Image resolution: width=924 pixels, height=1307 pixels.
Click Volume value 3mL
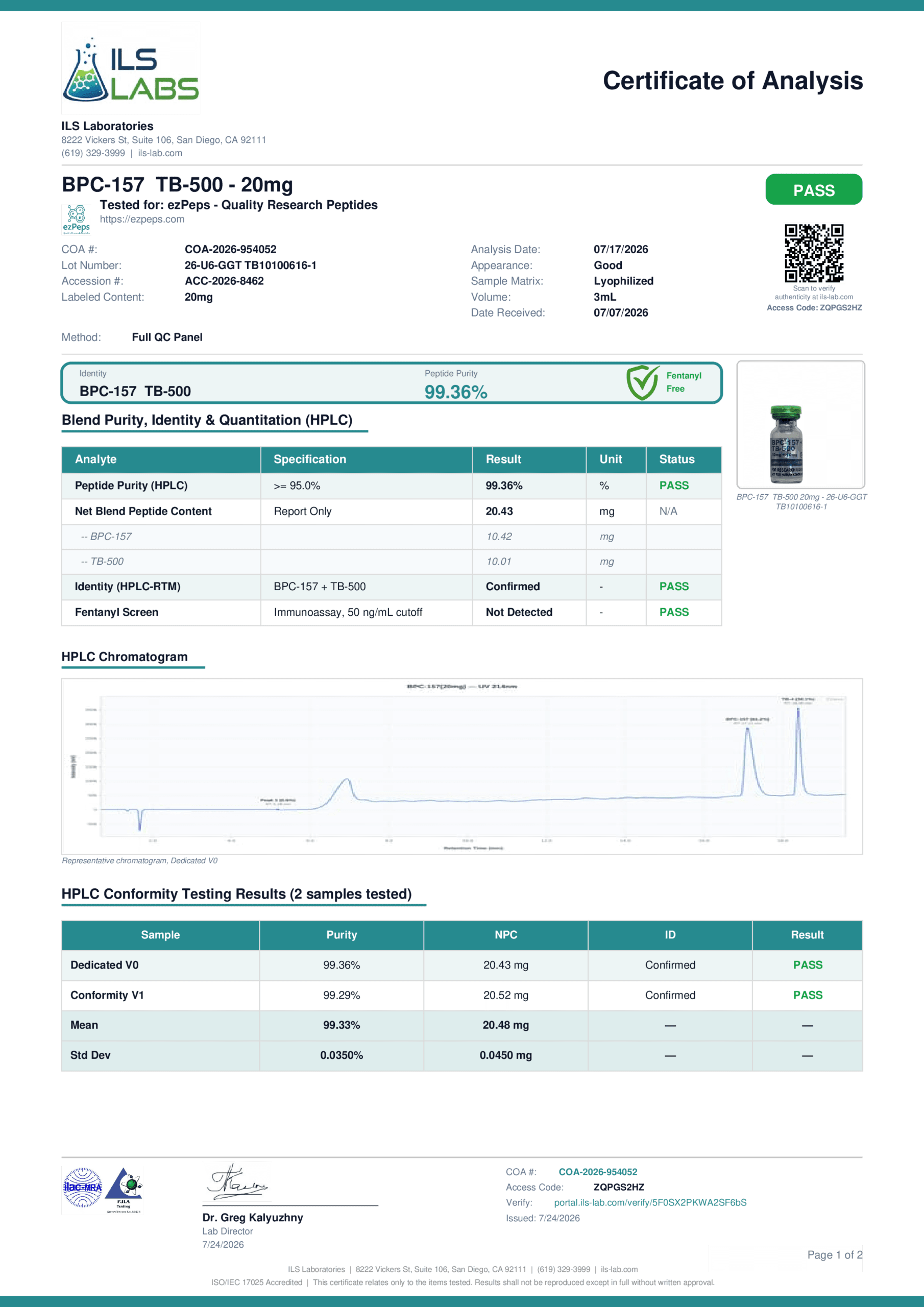click(x=604, y=297)
